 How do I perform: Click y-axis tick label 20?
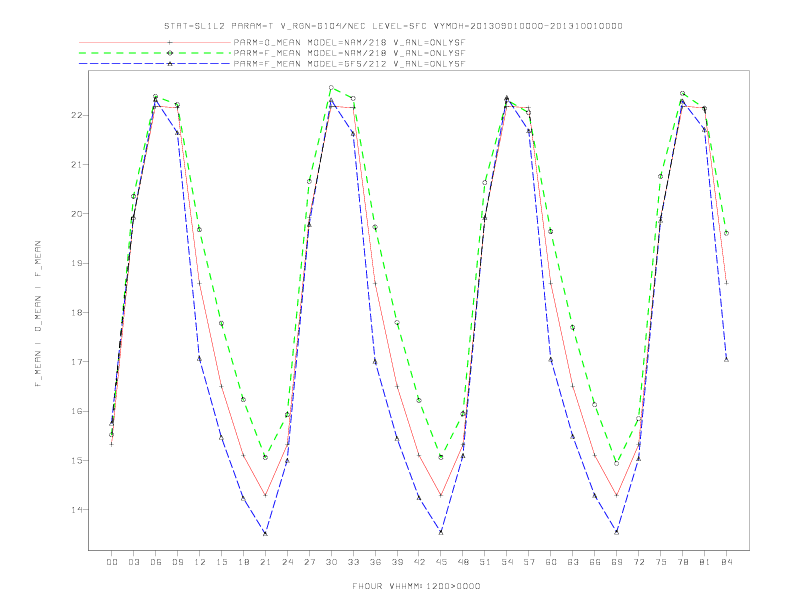(x=77, y=214)
